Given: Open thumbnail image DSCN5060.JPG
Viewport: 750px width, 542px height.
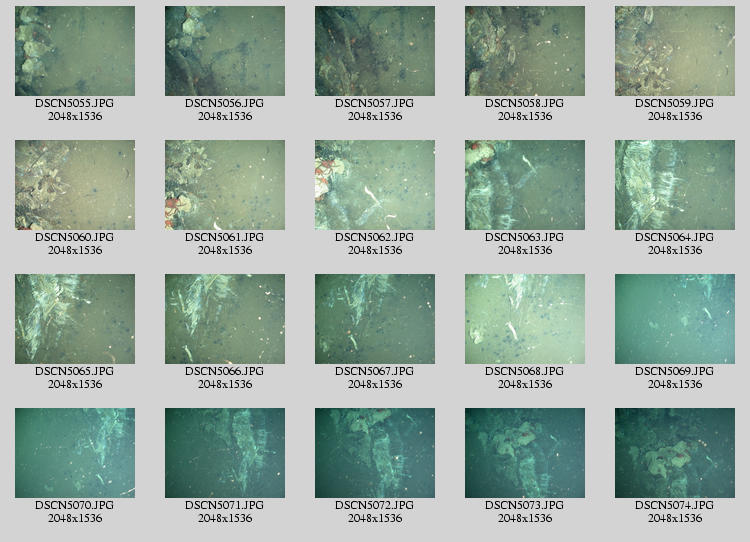Looking at the screenshot, I should (75, 185).
